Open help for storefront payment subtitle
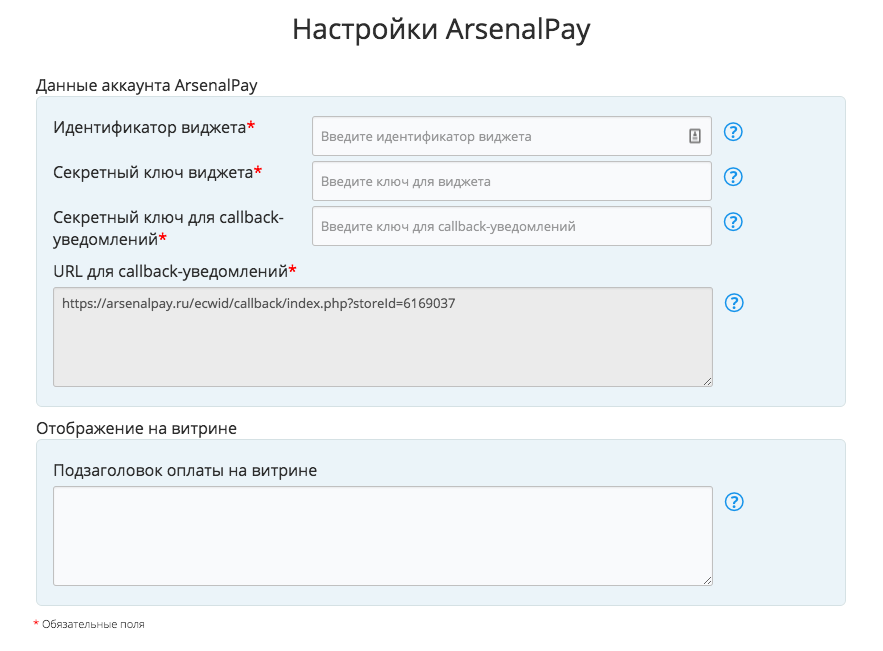883x651 pixels. [x=734, y=502]
